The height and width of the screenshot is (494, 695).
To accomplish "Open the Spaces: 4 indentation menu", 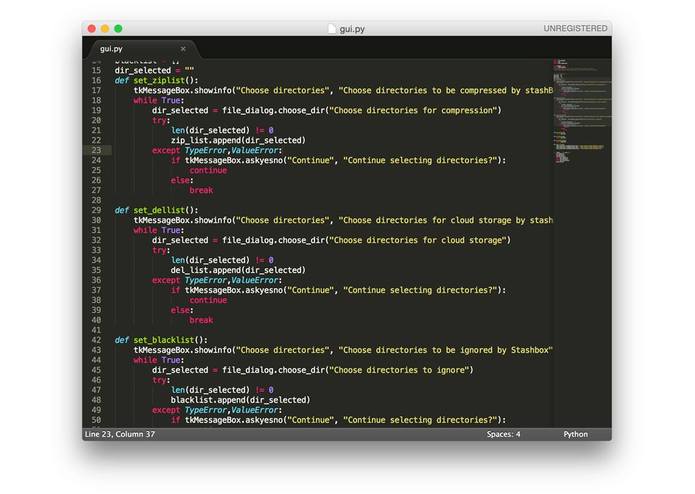I will coord(504,434).
